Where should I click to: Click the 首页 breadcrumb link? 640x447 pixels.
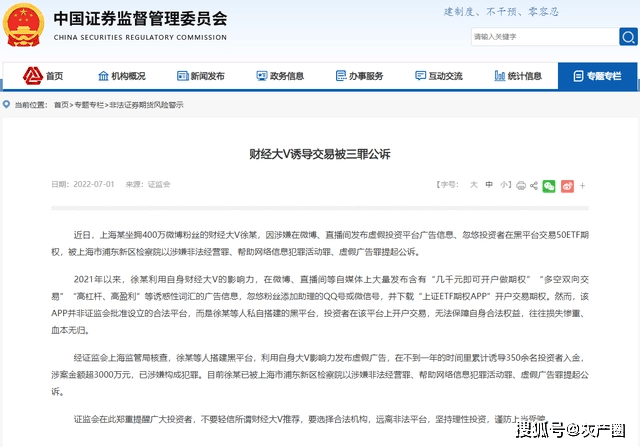62,104
